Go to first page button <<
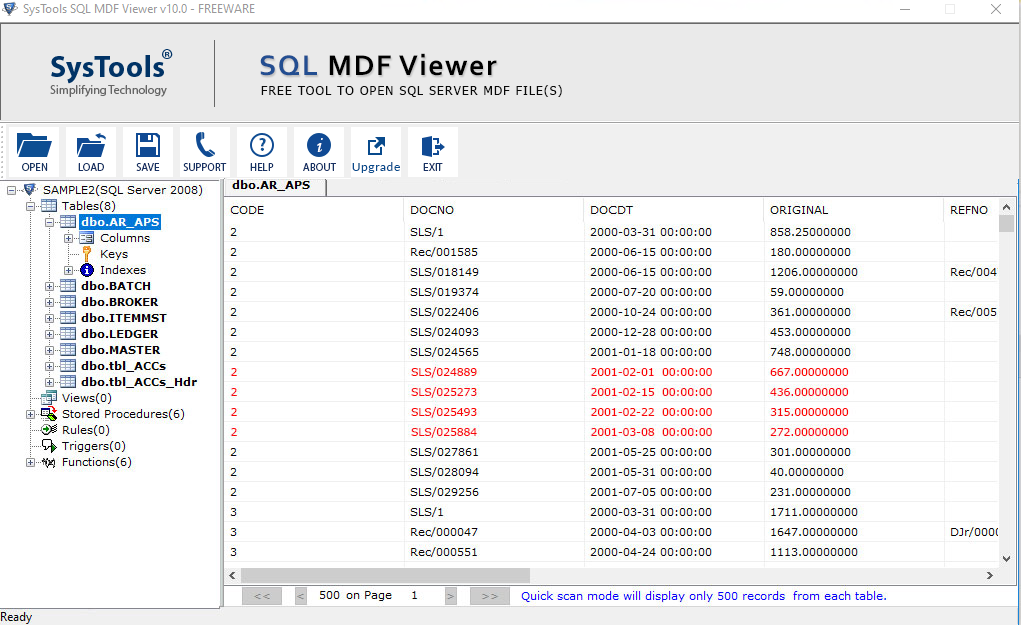This screenshot has height=625, width=1021. [x=262, y=596]
